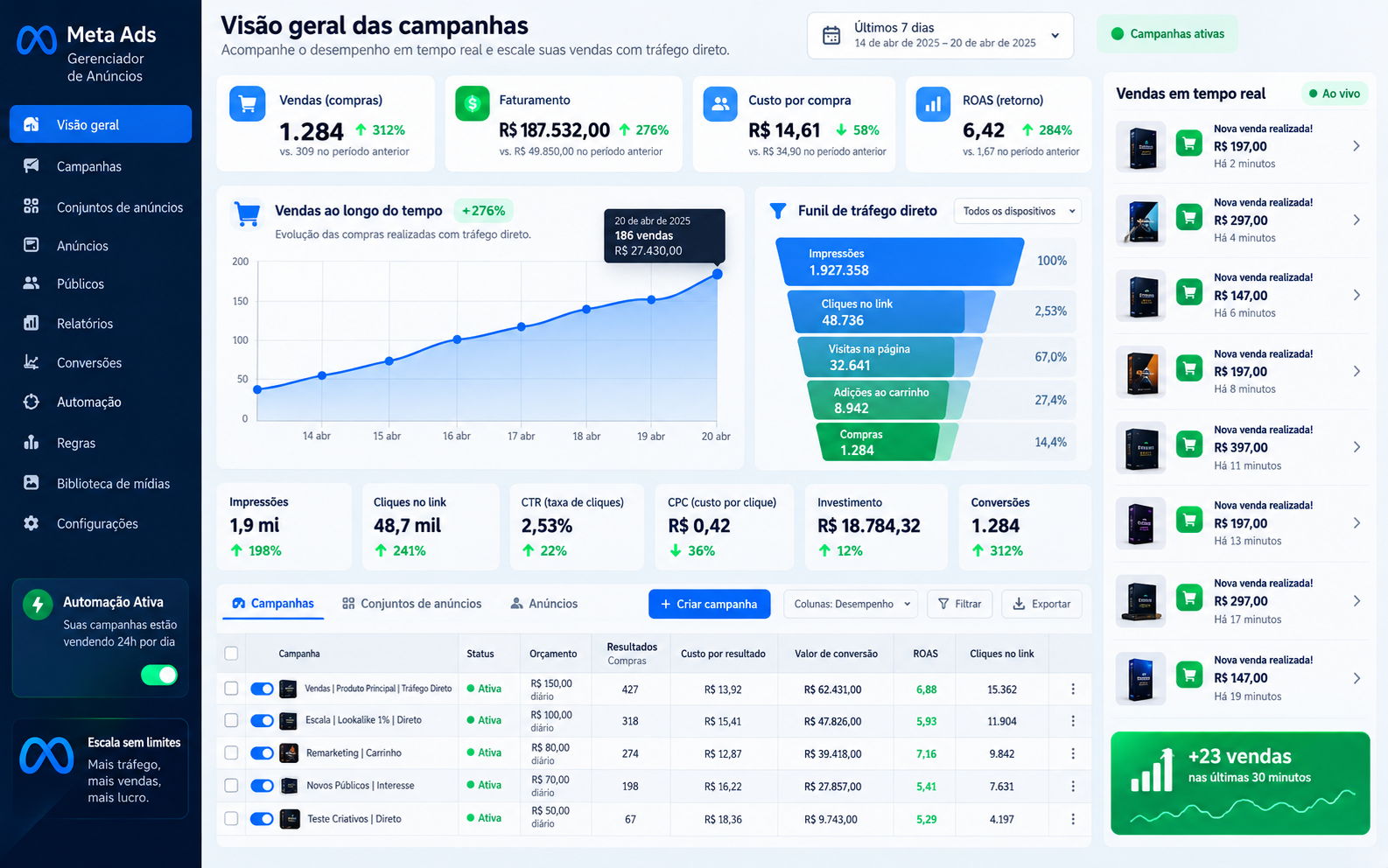Toggle off the Vendas Produto Principal campaign

coord(262,689)
